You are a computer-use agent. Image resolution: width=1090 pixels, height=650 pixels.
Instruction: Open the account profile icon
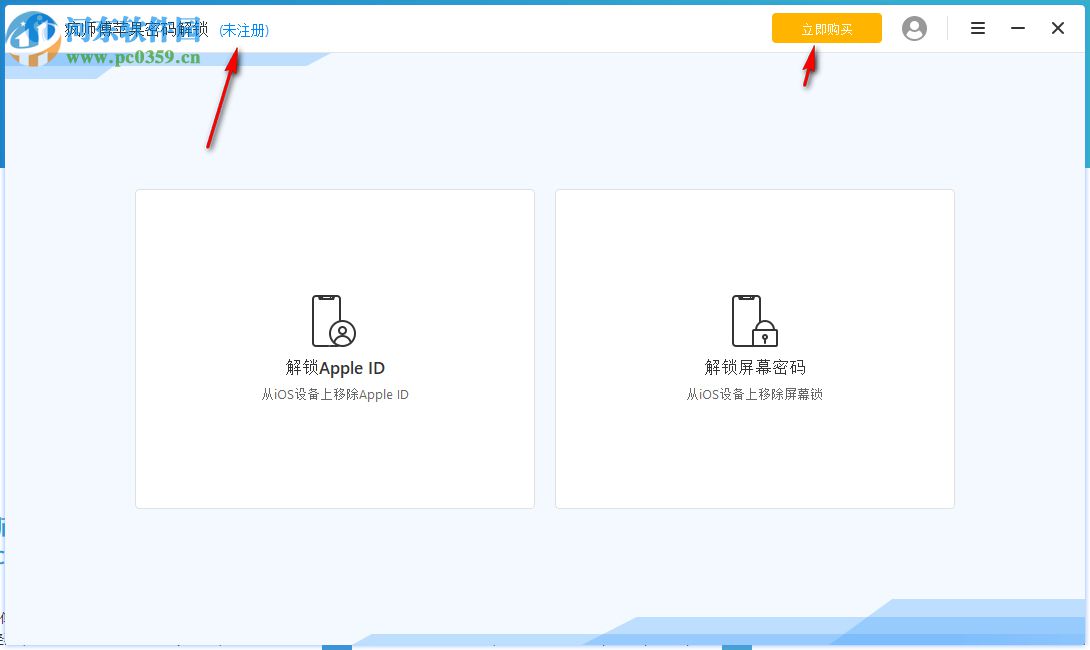[x=914, y=28]
